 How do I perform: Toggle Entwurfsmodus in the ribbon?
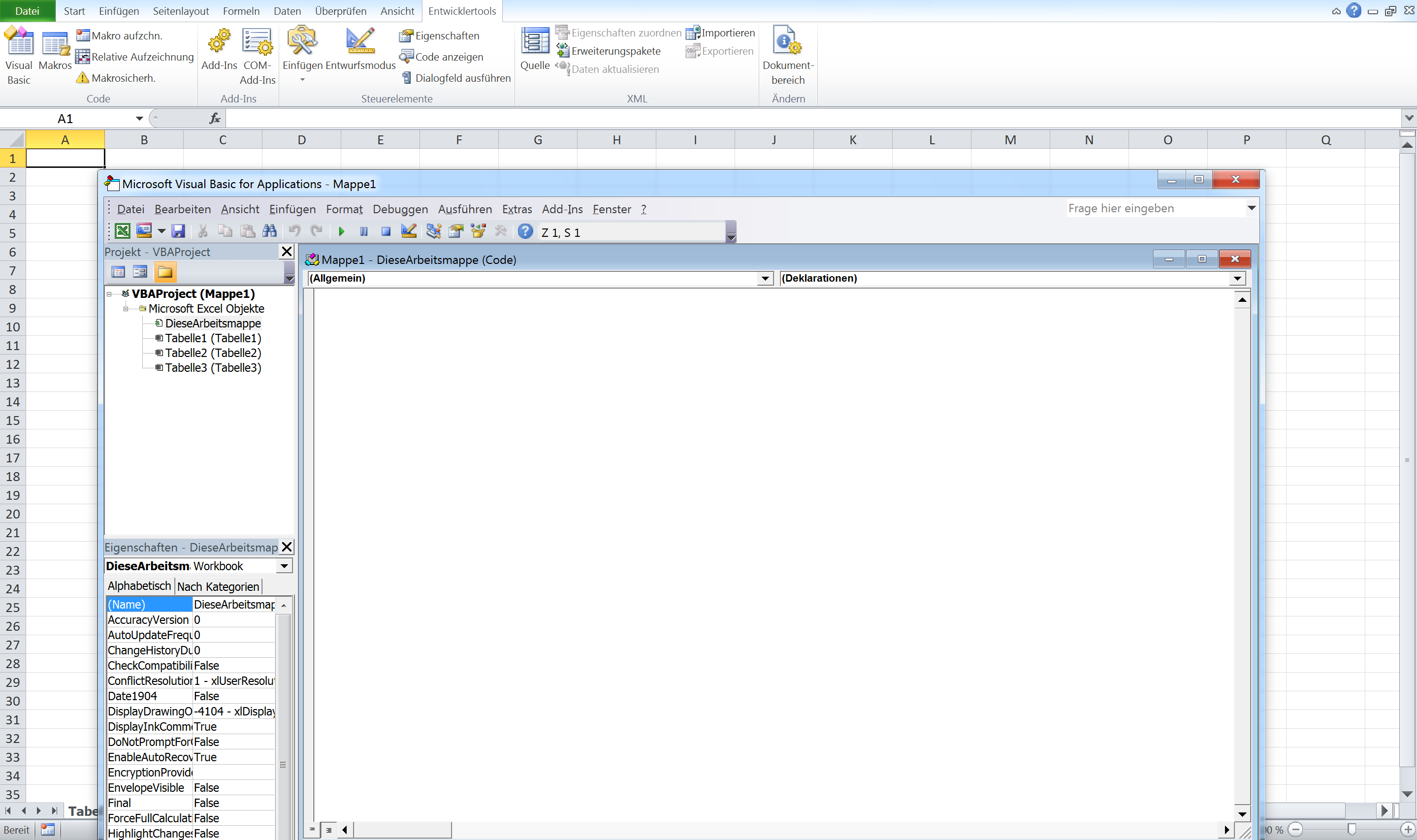[360, 50]
